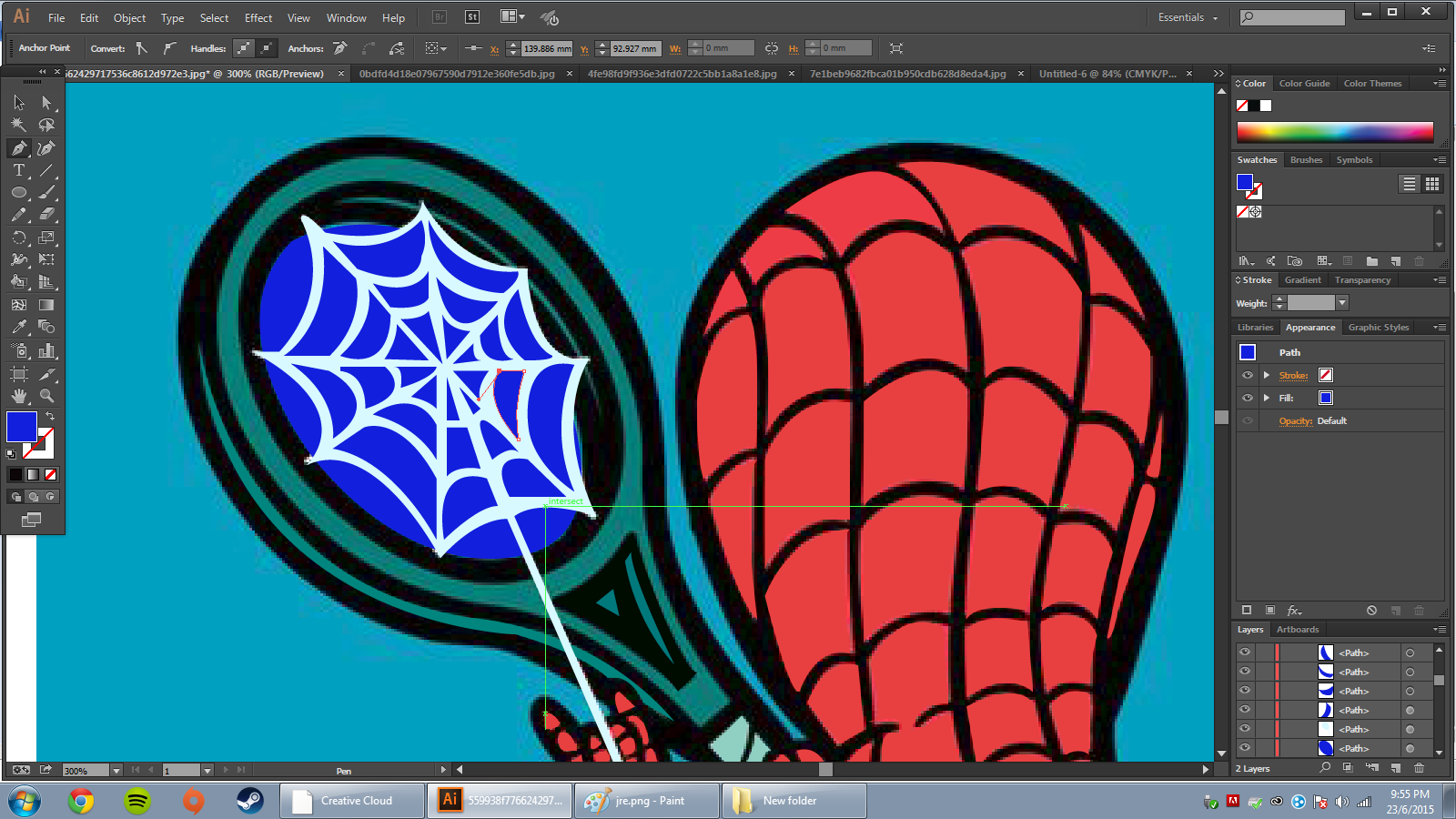1456x819 pixels.
Task: Open the Essentials workspace dropdown
Action: pyautogui.click(x=1188, y=17)
